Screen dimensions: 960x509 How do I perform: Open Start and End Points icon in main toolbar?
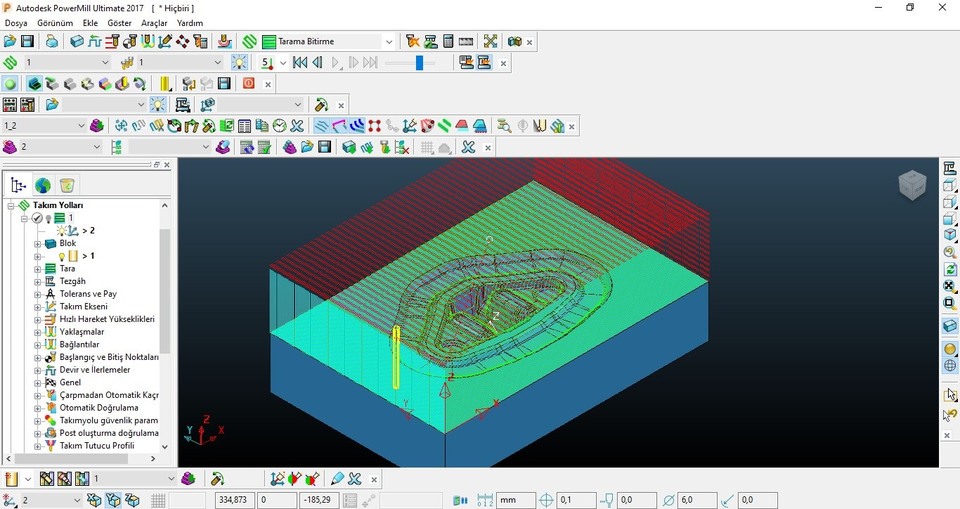(129, 42)
